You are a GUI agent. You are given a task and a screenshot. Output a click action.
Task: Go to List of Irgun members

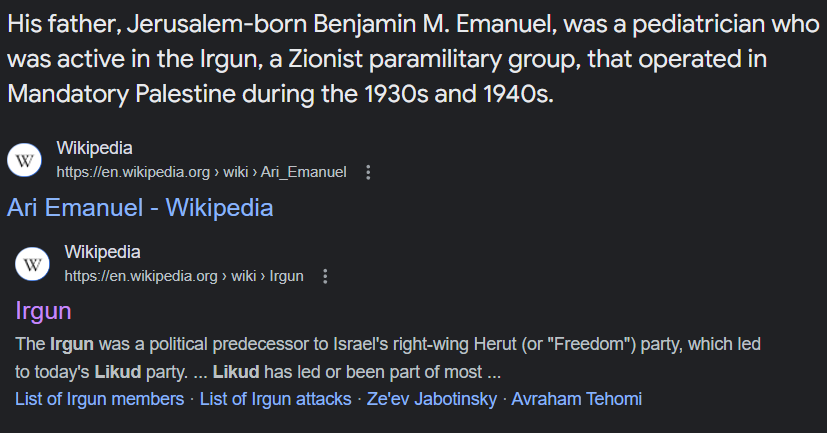click(x=100, y=399)
